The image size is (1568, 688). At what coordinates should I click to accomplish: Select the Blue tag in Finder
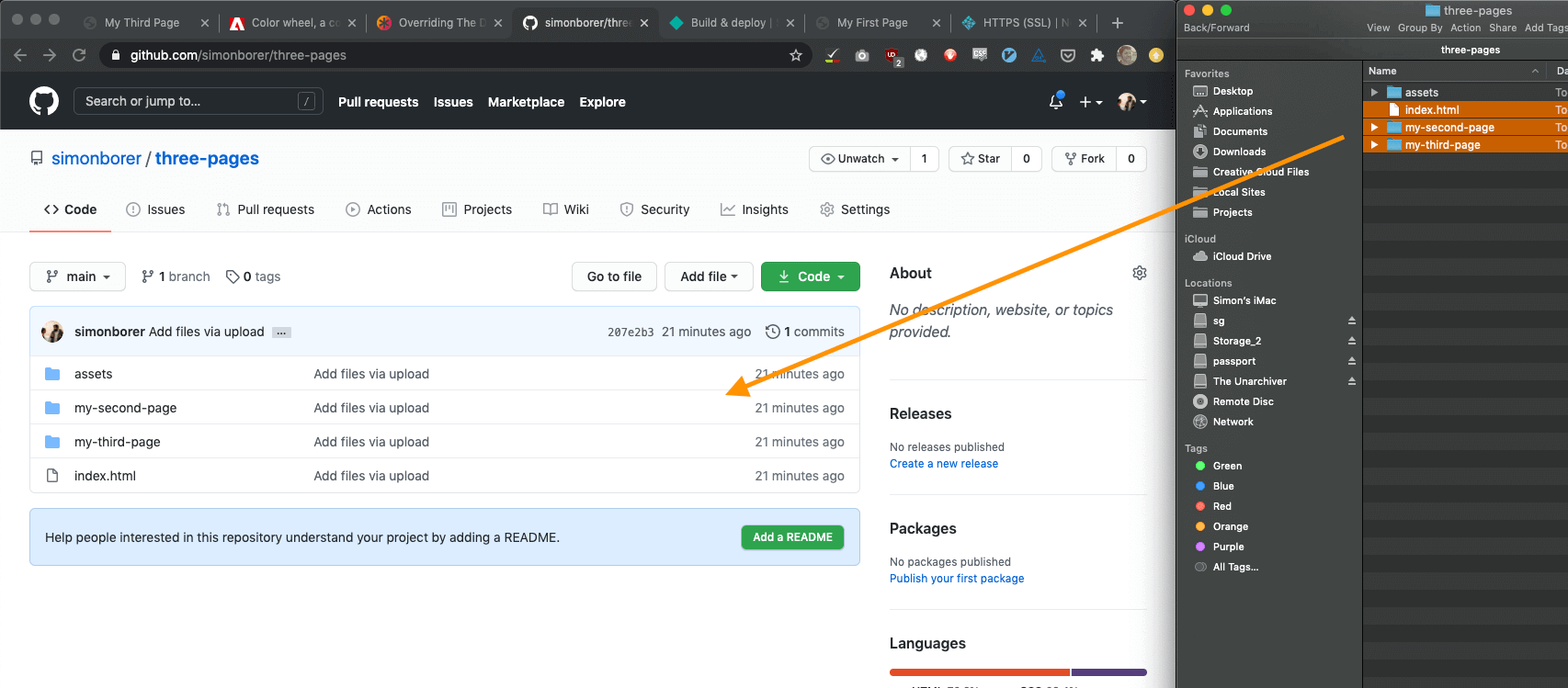pyautogui.click(x=1215, y=486)
